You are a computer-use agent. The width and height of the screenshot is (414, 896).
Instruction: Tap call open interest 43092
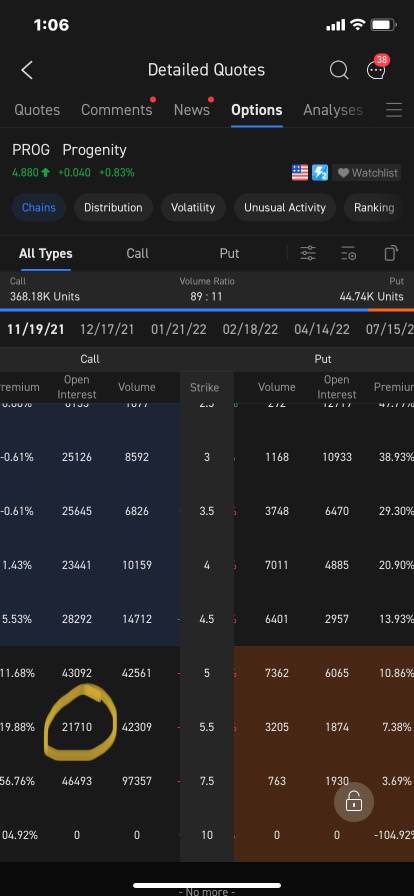pyautogui.click(x=77, y=673)
